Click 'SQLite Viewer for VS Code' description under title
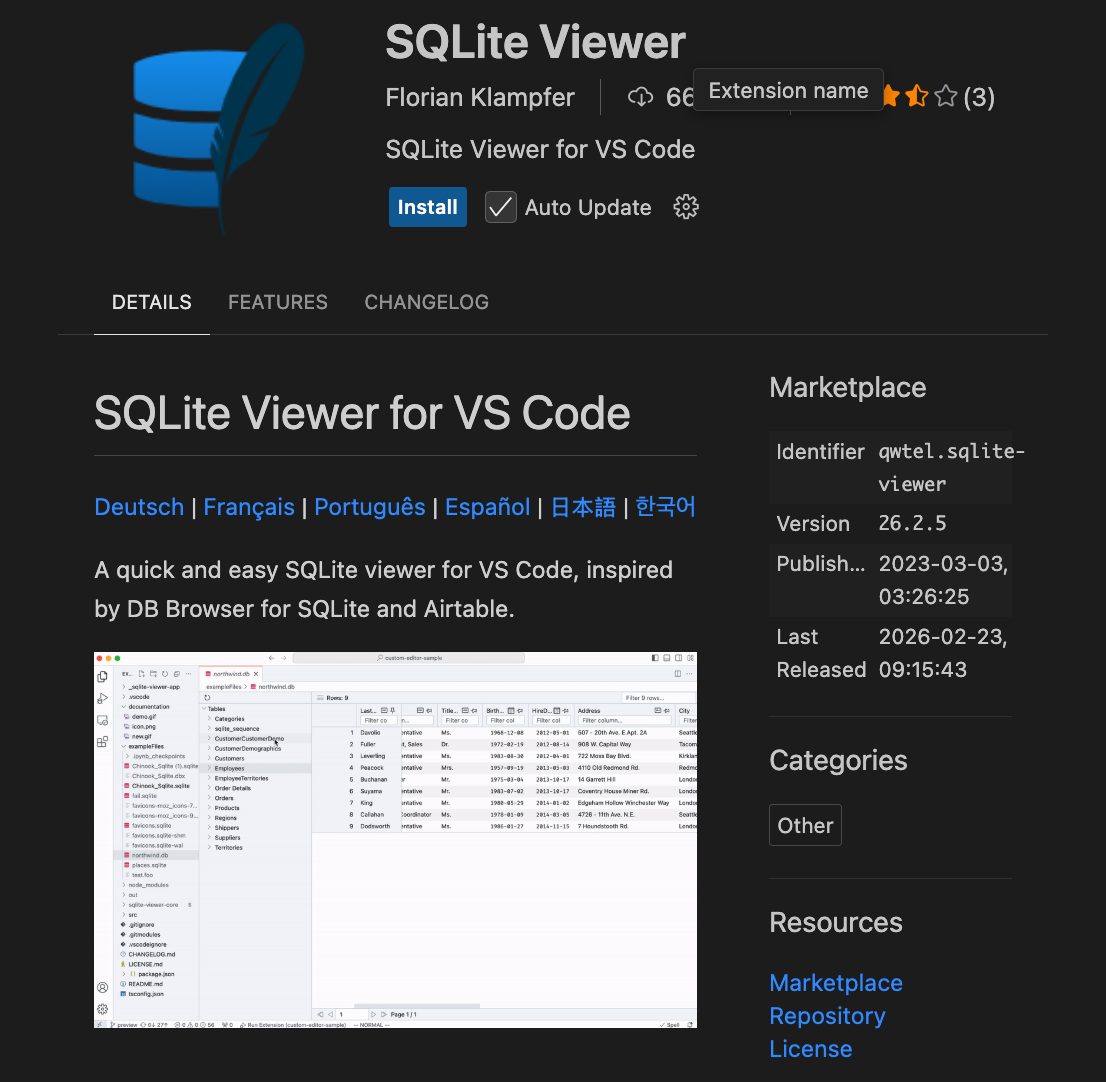 click(540, 150)
